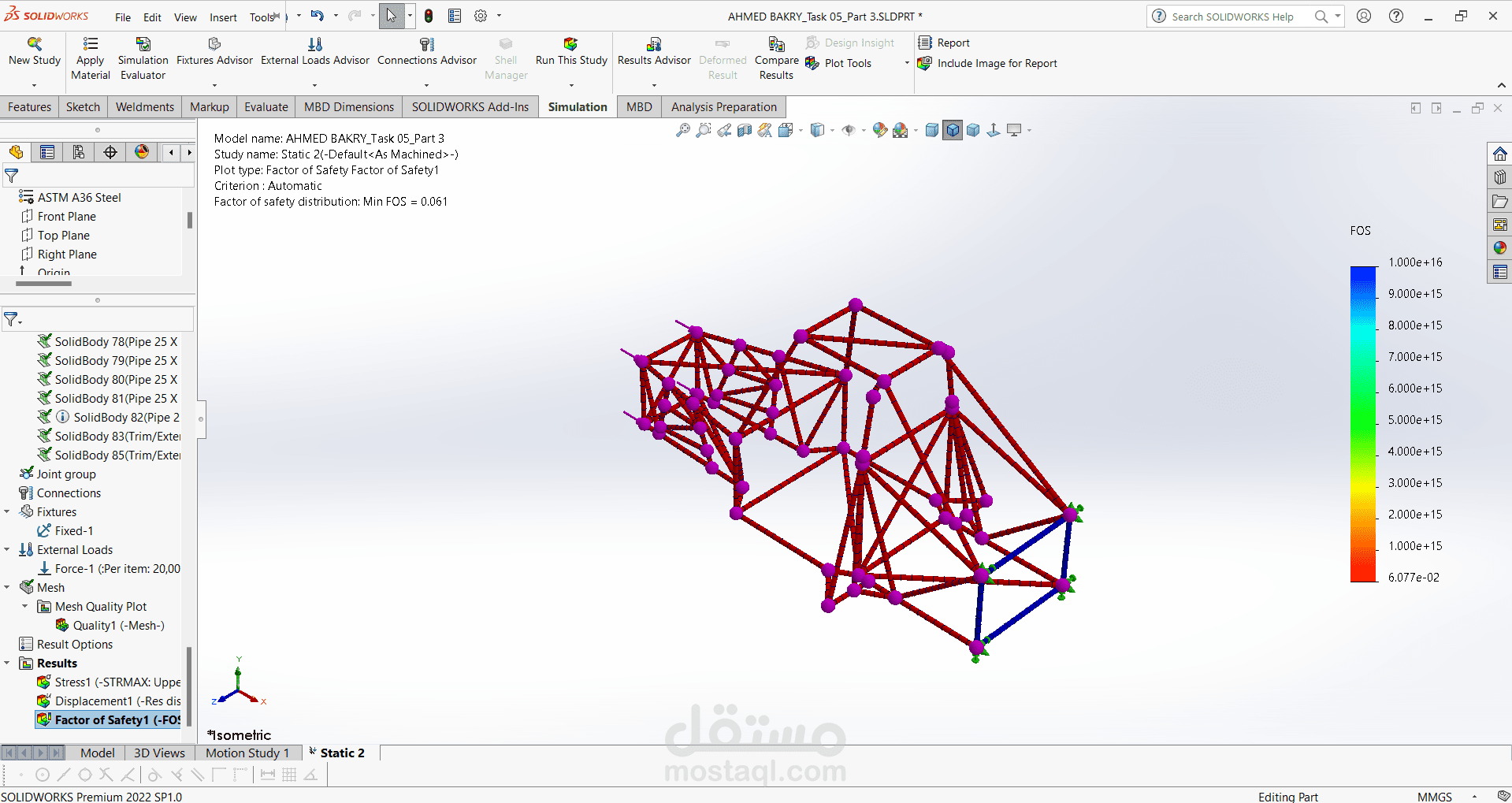Collapse the External Loads tree node
The height and width of the screenshot is (803, 1512).
coord(7,549)
